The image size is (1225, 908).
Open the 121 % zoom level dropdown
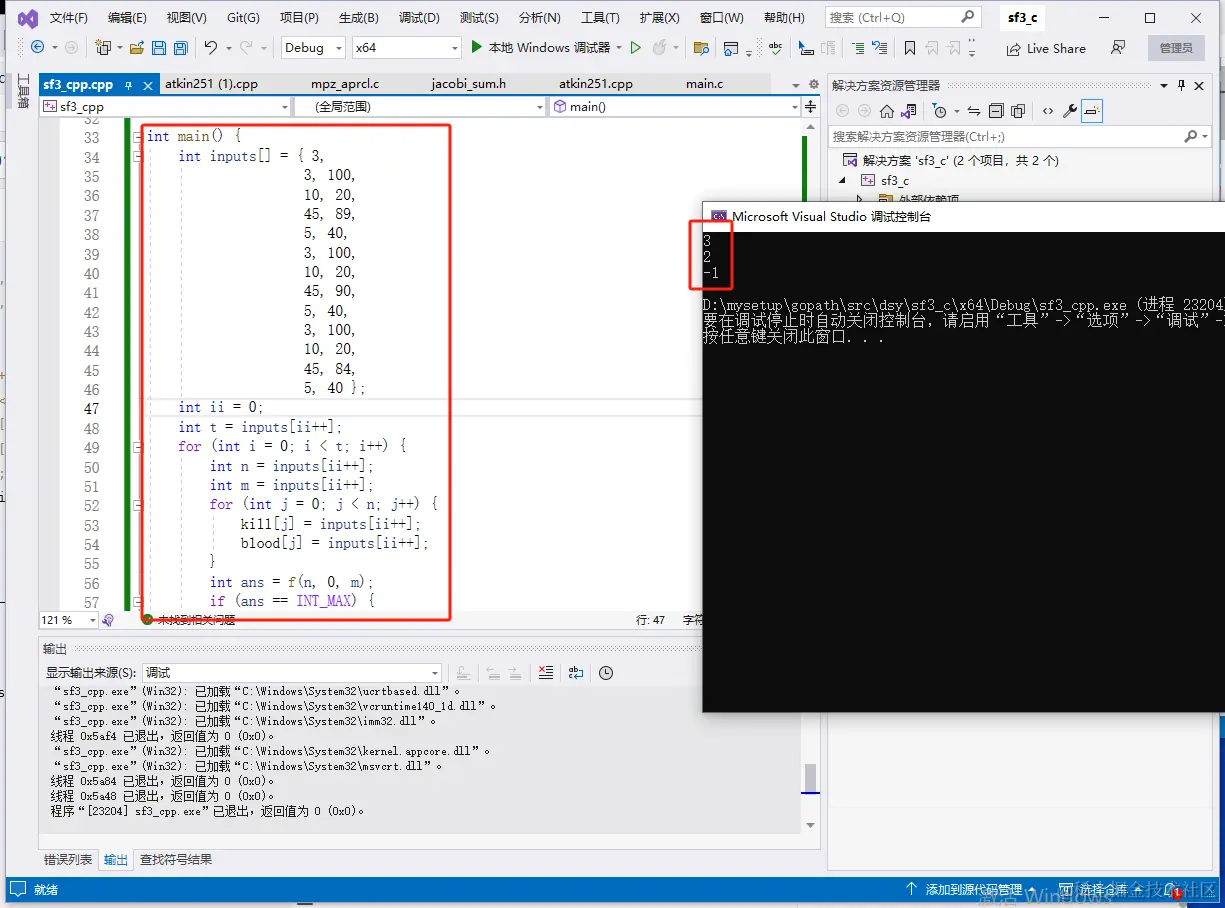(69, 620)
